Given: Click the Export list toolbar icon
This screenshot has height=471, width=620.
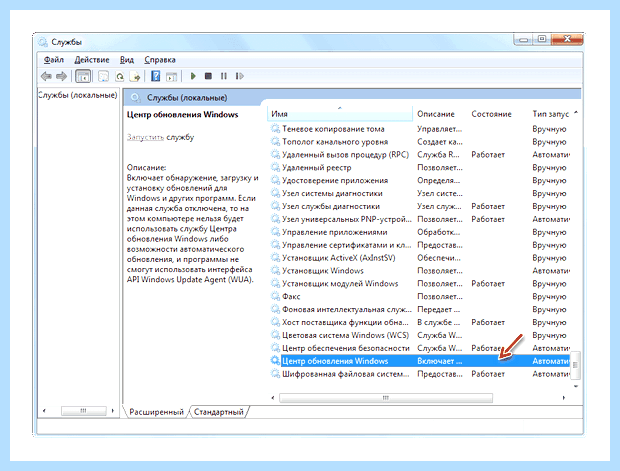Looking at the screenshot, I should tap(135, 76).
